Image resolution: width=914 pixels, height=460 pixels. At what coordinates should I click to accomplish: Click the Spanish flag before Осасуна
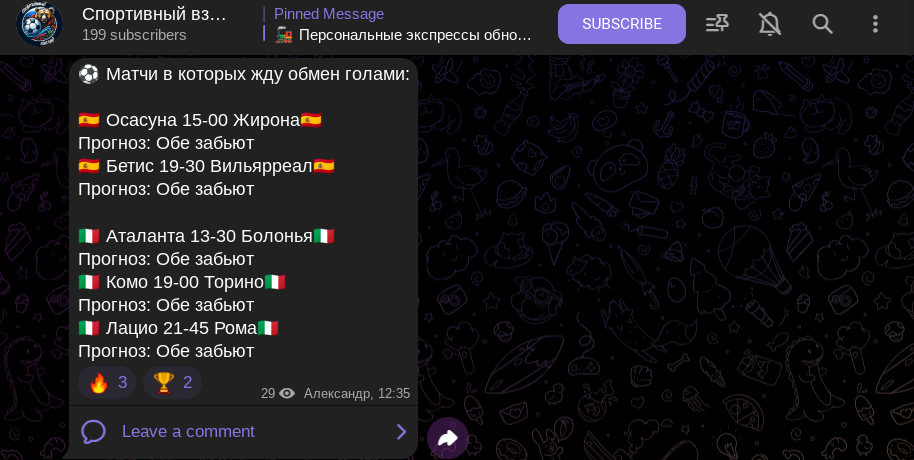coord(89,120)
